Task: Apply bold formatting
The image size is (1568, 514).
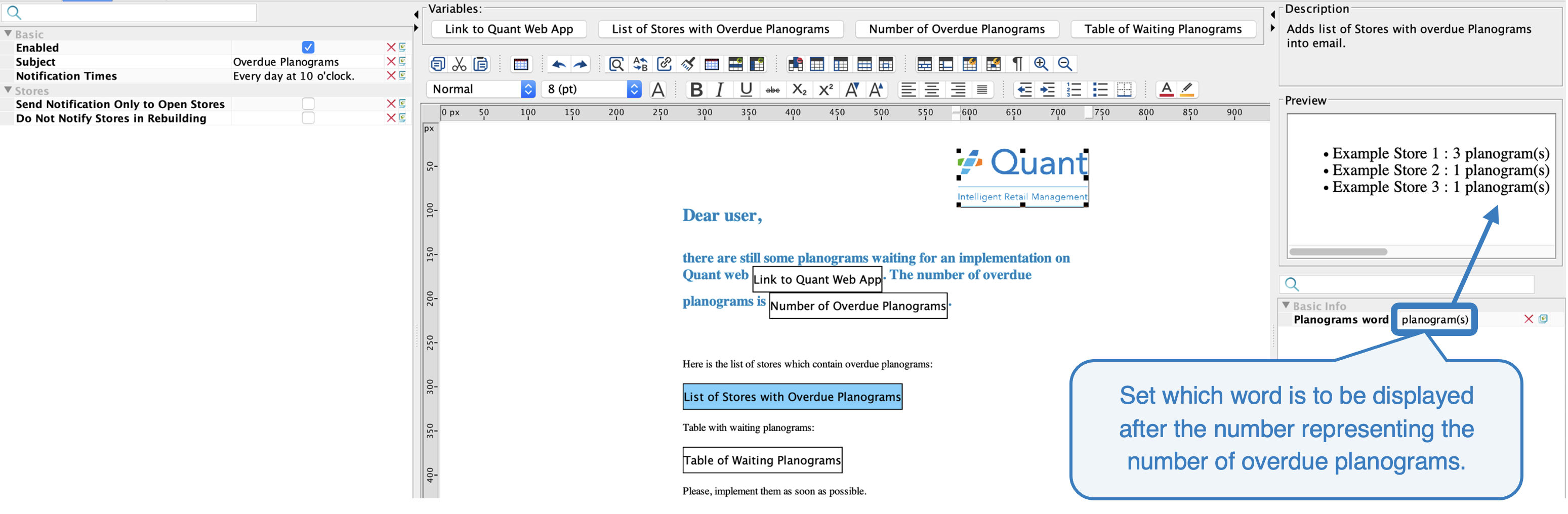Action: [696, 90]
